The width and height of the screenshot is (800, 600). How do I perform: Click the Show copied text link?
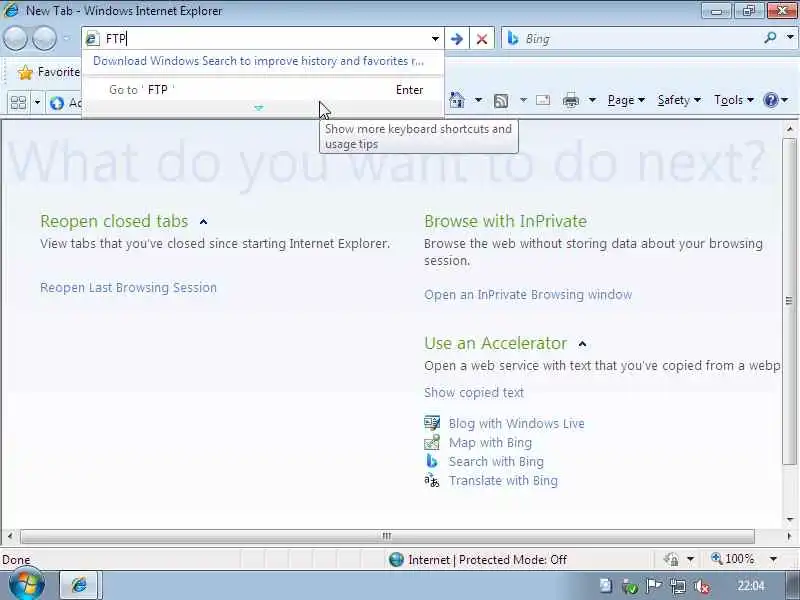point(474,393)
